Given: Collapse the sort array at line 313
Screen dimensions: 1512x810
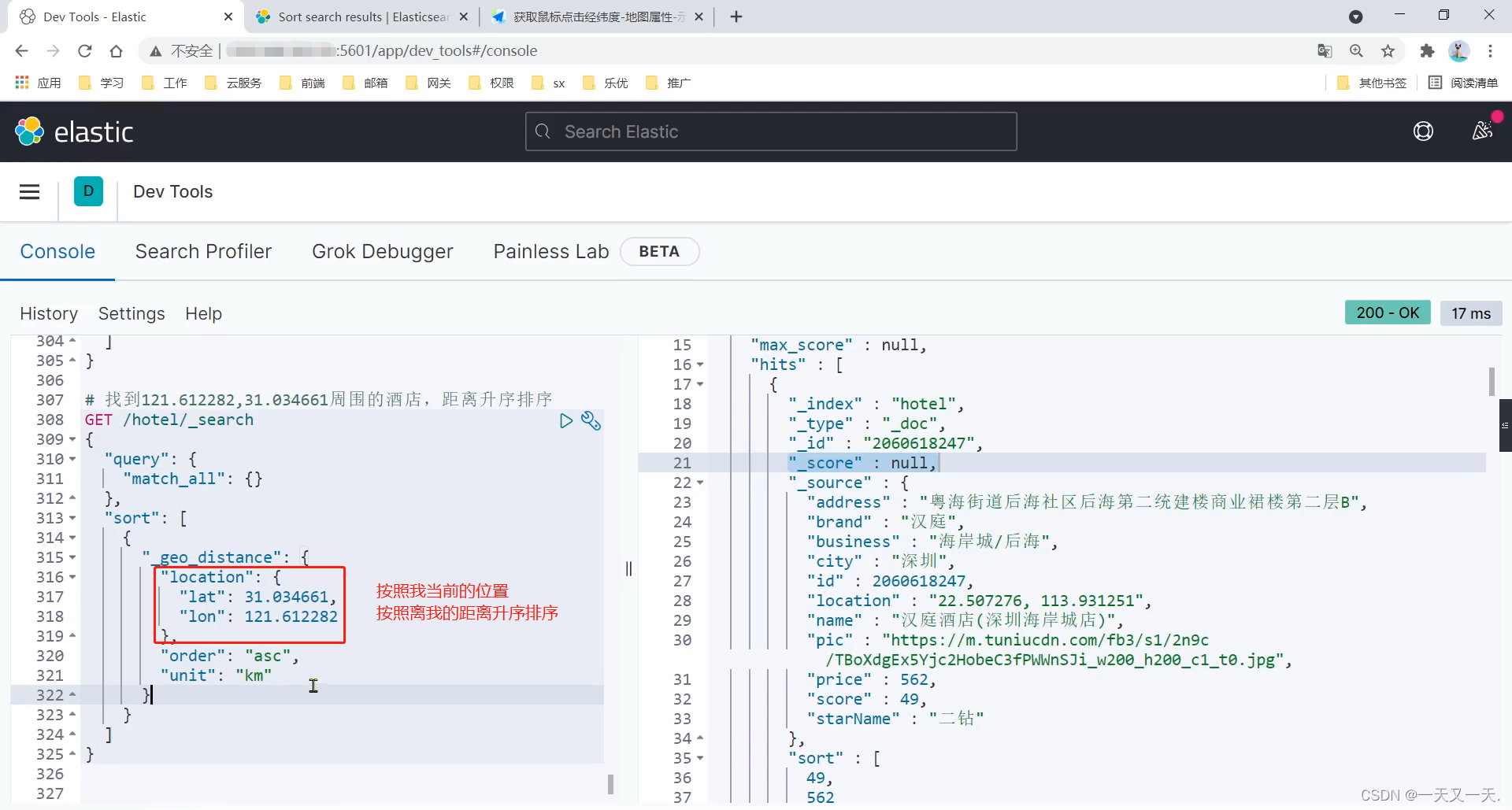Looking at the screenshot, I should 72,518.
